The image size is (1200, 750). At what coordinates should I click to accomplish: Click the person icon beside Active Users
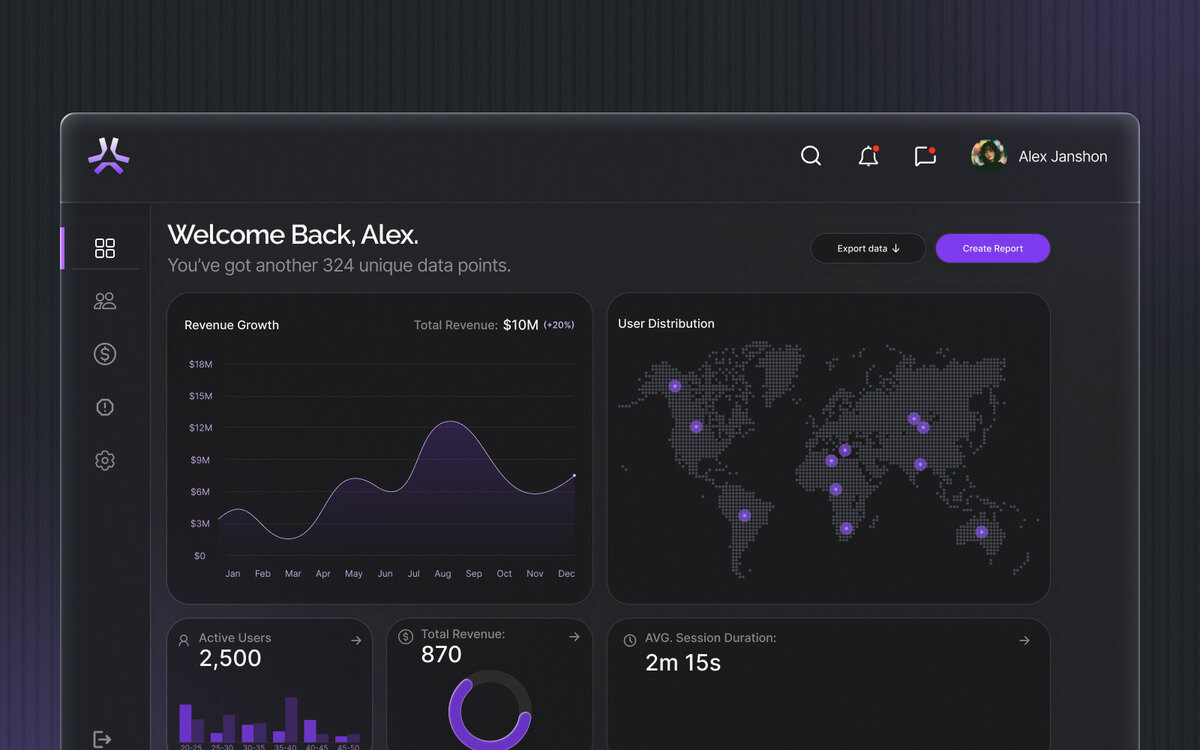click(x=184, y=640)
